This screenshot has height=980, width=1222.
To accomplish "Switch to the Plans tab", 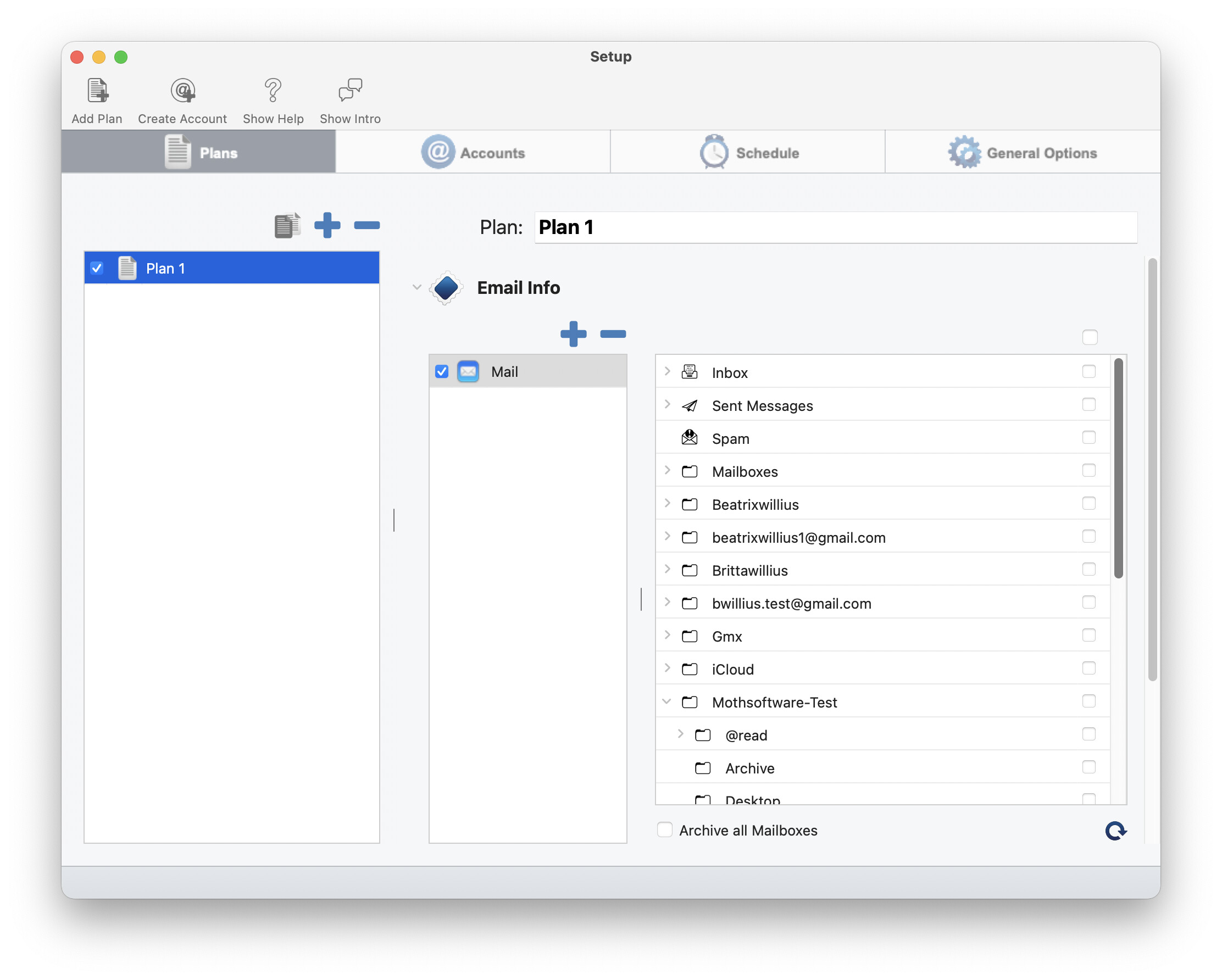I will tap(198, 152).
